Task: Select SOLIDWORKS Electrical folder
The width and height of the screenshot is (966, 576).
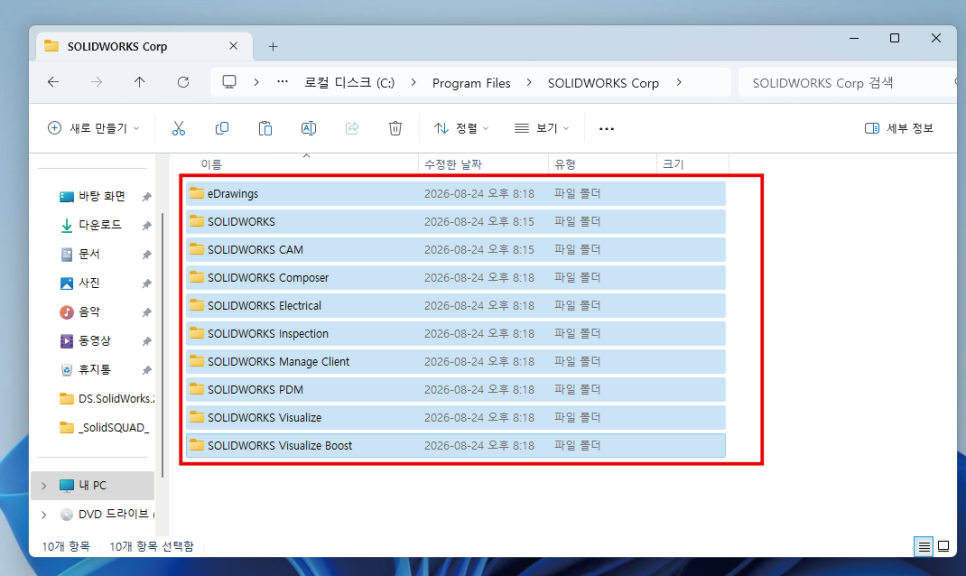Action: pyautogui.click(x=456, y=305)
